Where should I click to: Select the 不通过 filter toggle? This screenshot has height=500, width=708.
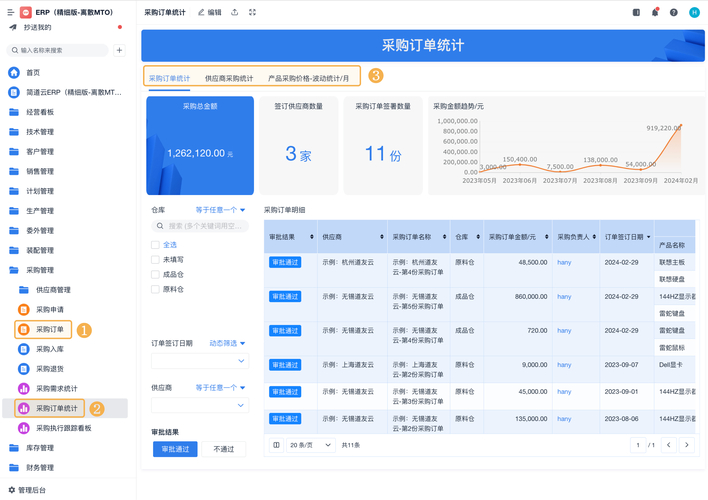pyautogui.click(x=224, y=449)
